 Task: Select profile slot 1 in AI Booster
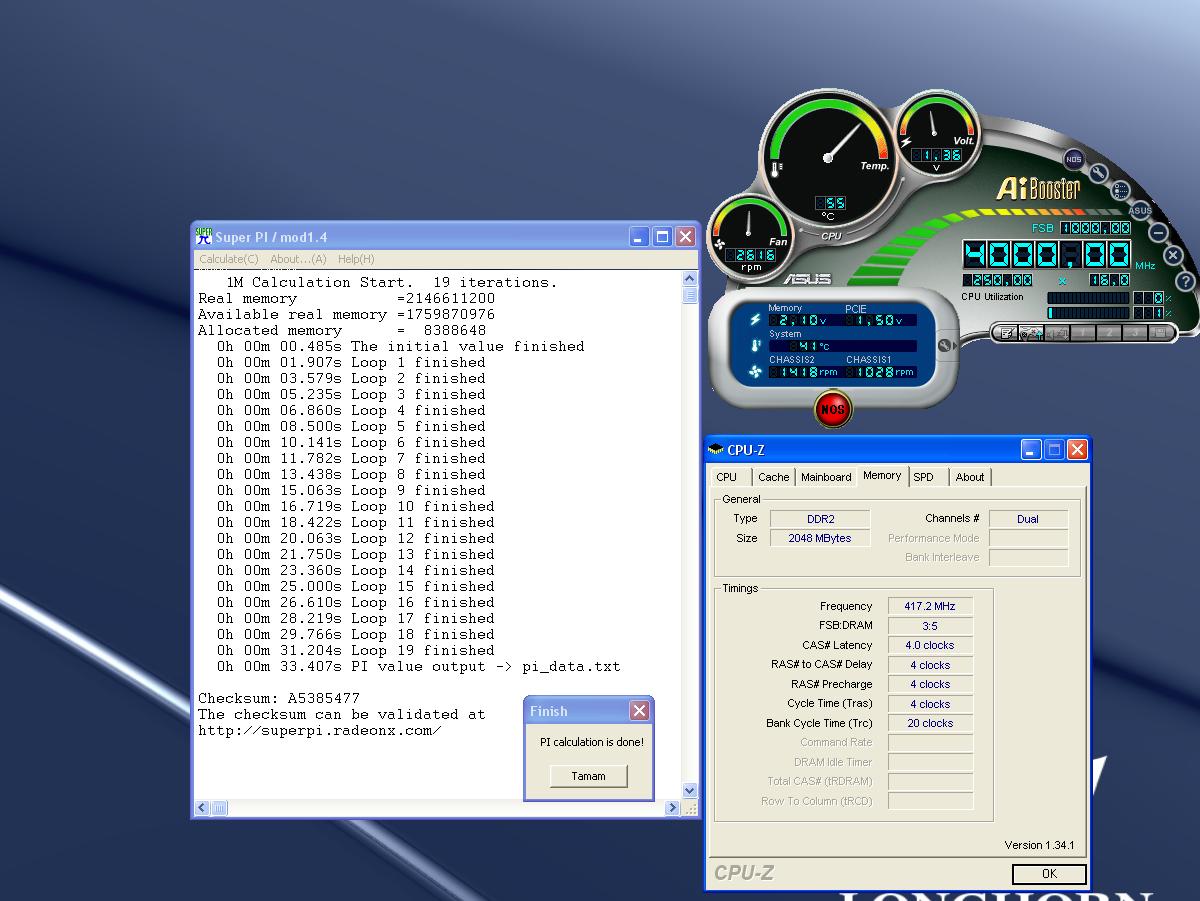[x=1083, y=333]
